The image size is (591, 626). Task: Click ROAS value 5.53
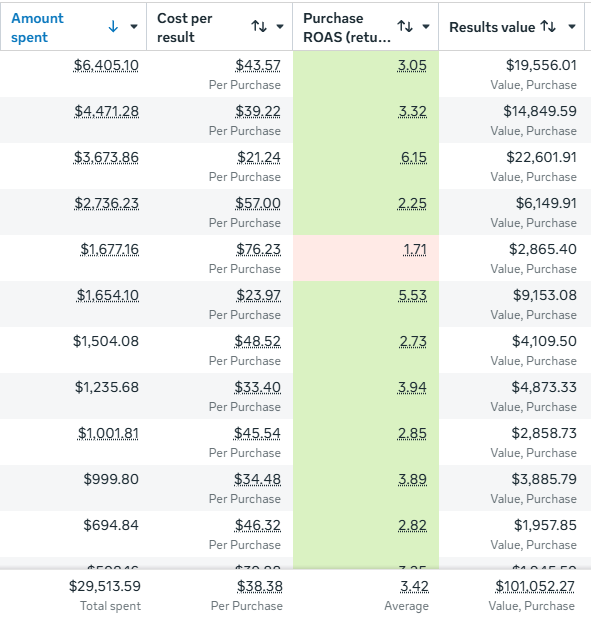click(x=413, y=295)
